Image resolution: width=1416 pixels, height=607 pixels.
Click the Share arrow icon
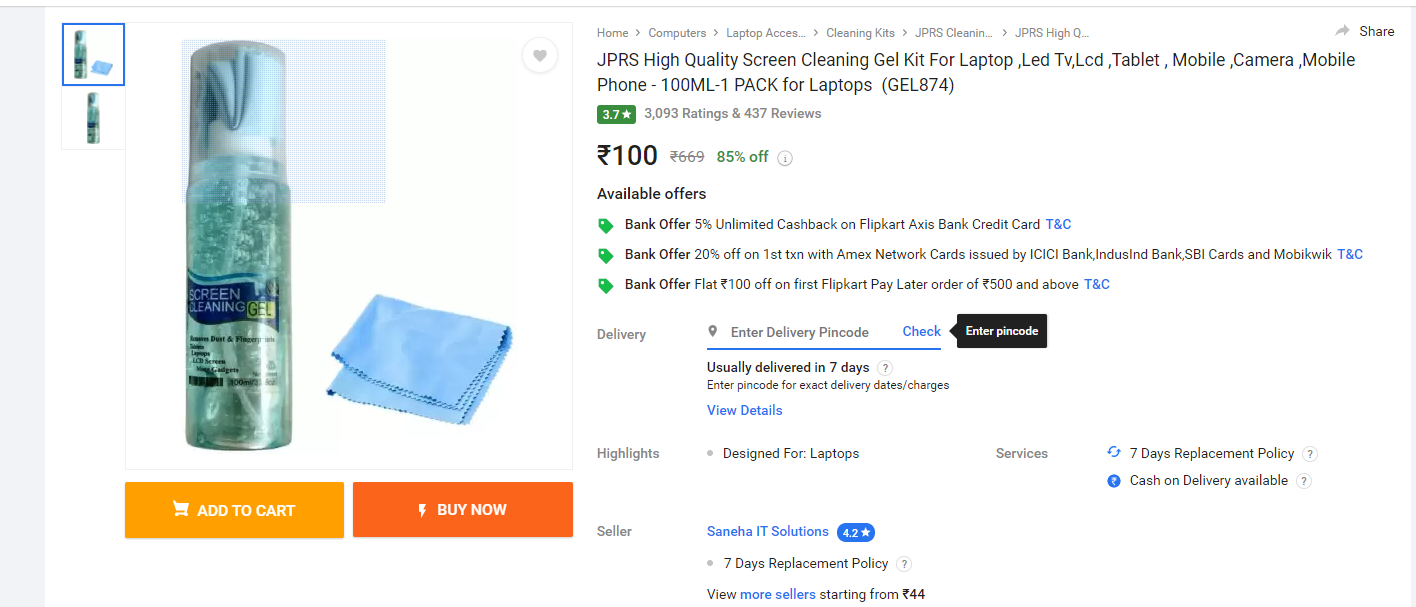[x=1342, y=31]
